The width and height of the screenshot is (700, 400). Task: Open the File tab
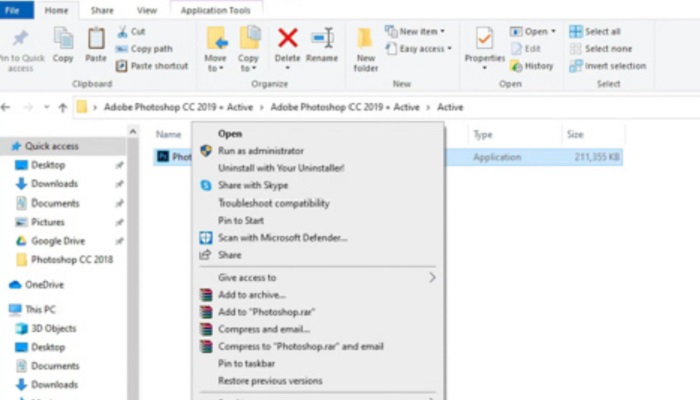(16, 10)
